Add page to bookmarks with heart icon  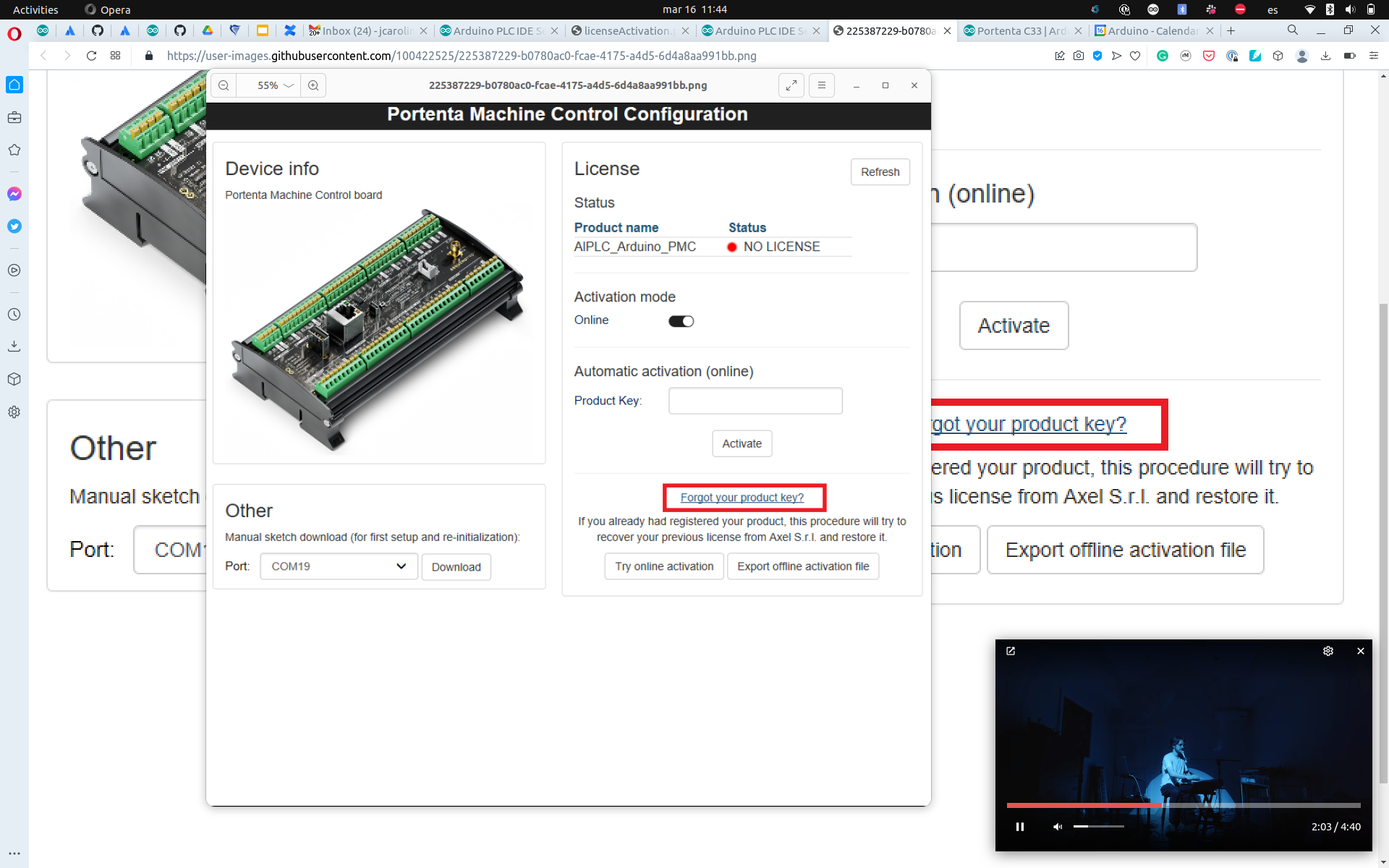tap(1135, 56)
